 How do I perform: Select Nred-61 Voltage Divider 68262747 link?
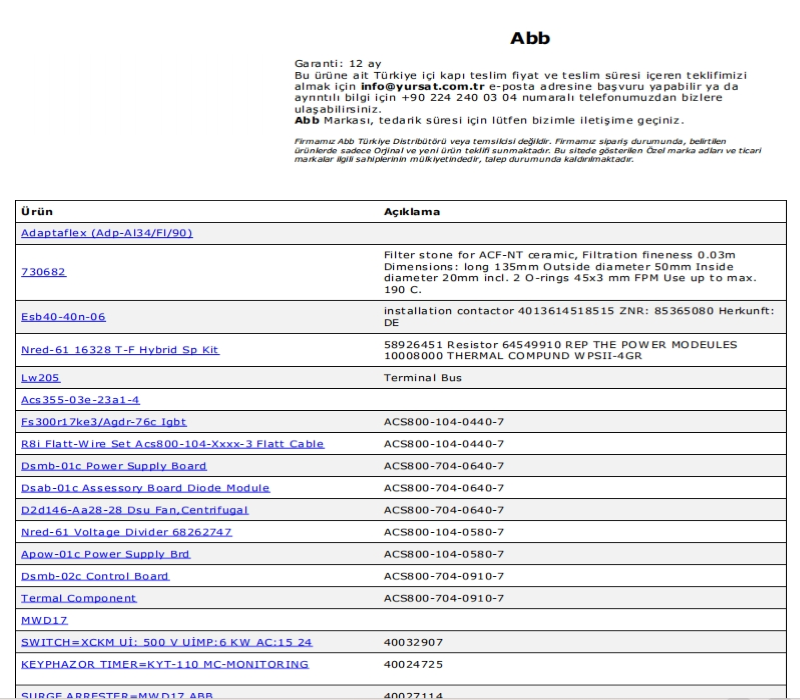click(x=126, y=532)
